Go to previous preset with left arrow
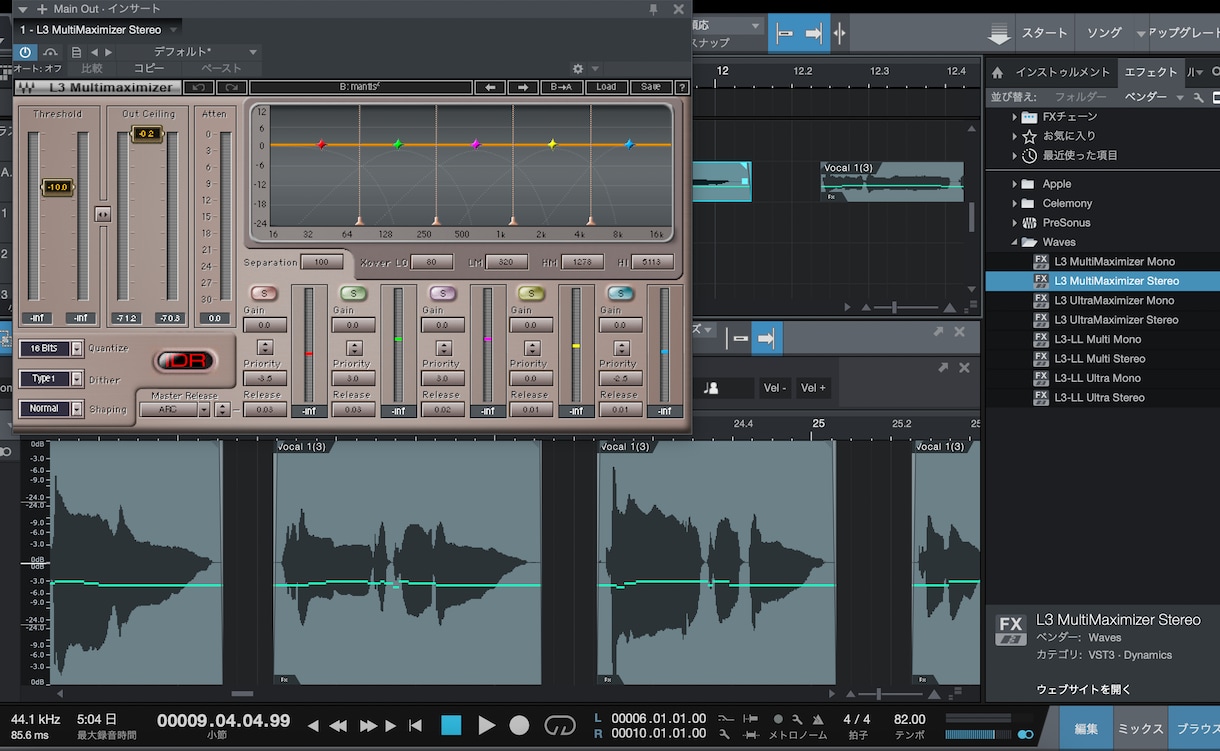This screenshot has width=1220, height=751. (x=94, y=52)
